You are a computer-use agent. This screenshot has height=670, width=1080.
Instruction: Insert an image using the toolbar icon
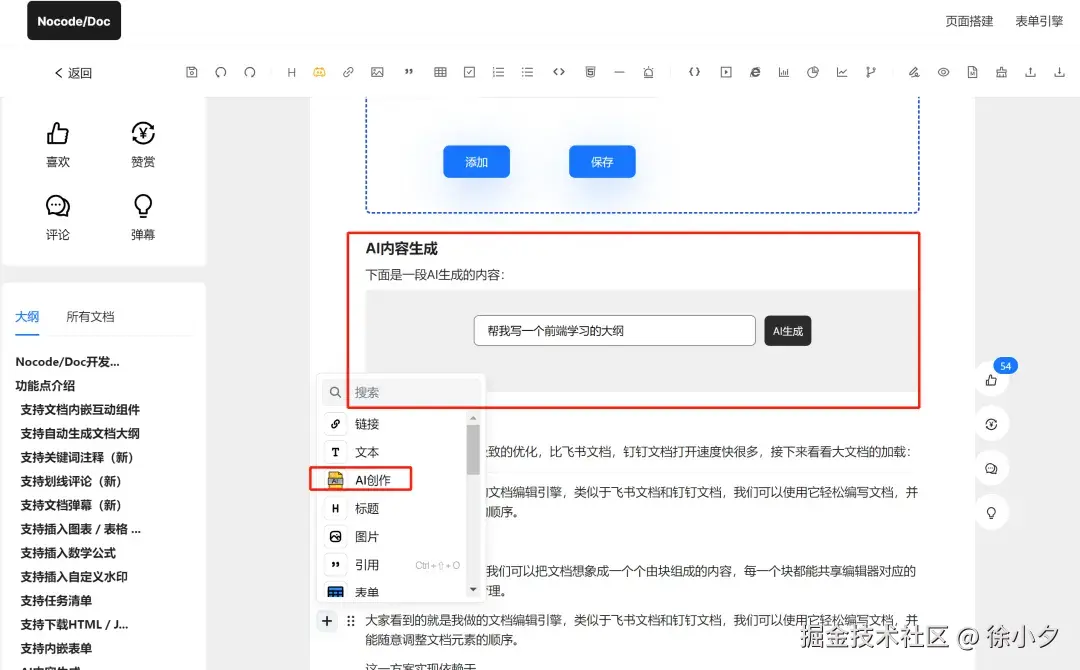click(x=376, y=72)
